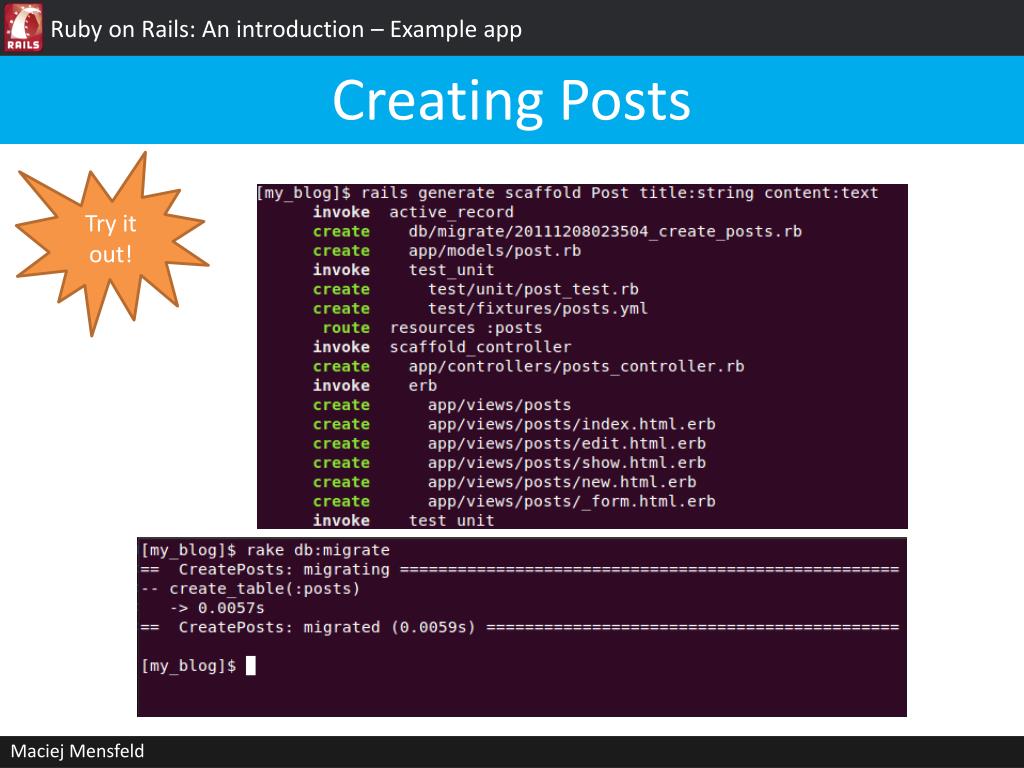Click 'CreatePosts: migrated (0.0059s)' line
The height and width of the screenshot is (768, 1024).
coord(520,627)
